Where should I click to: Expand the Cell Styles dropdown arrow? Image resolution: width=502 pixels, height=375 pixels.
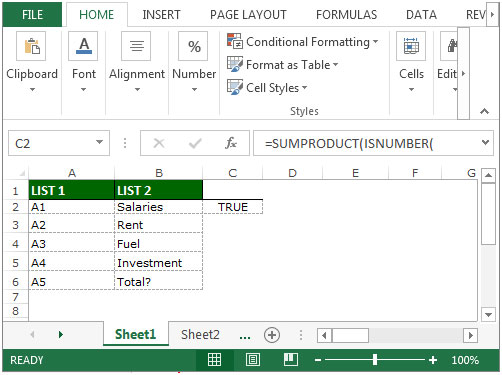(x=304, y=87)
